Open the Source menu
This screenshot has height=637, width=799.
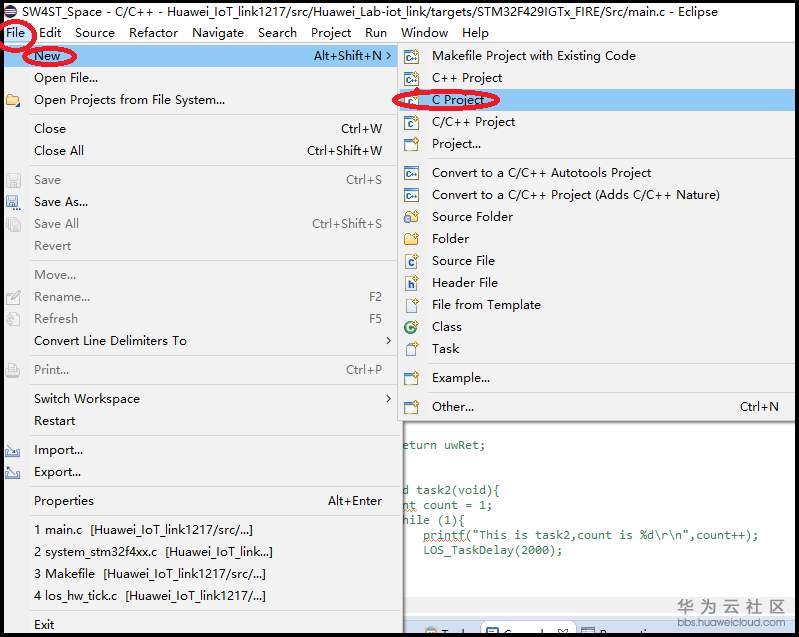coord(95,33)
